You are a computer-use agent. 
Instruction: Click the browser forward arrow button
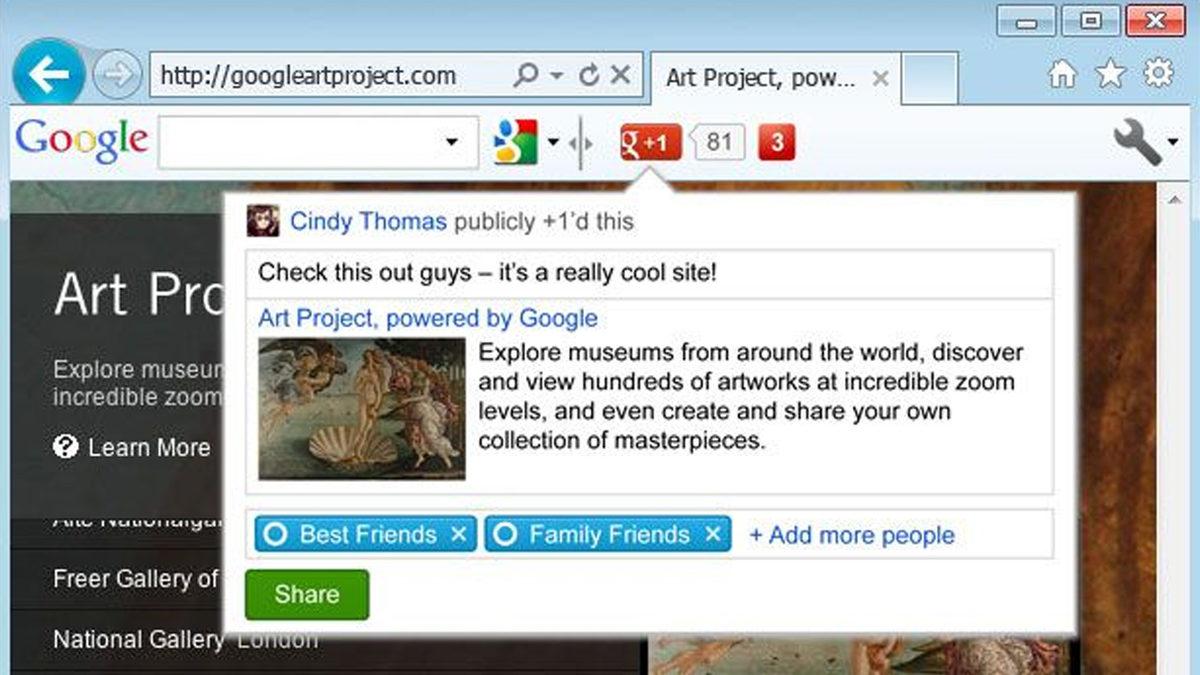click(x=117, y=75)
